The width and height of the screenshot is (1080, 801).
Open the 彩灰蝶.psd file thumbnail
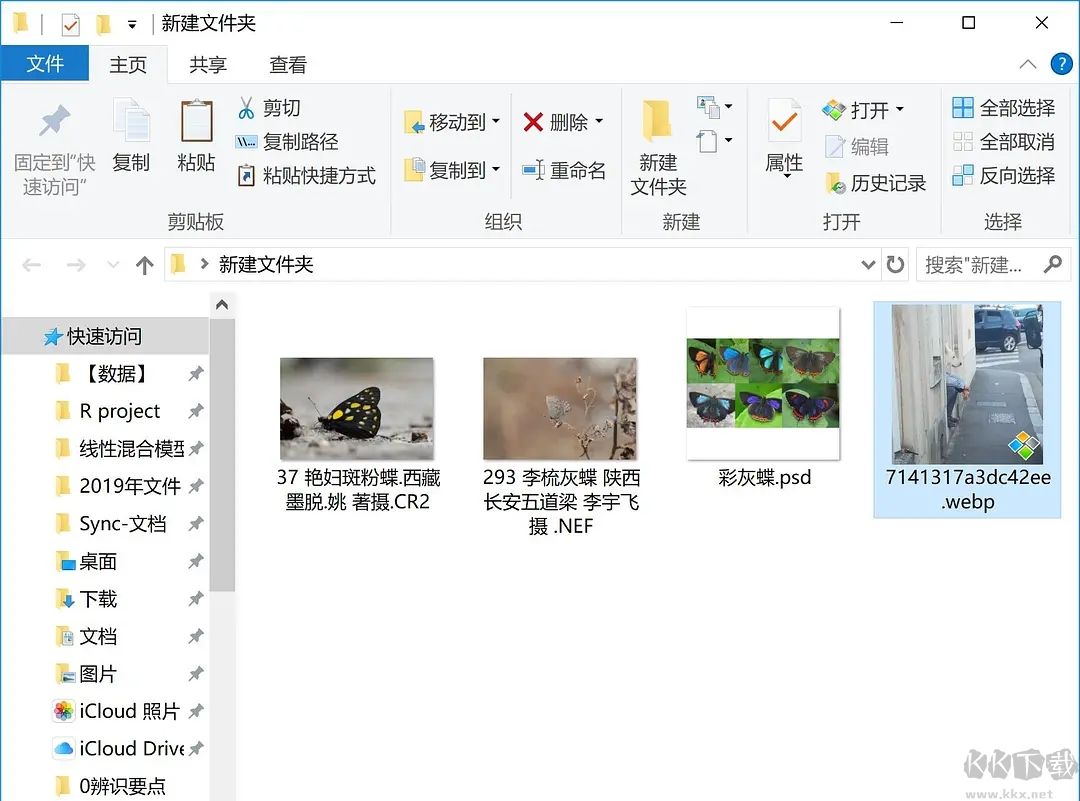pyautogui.click(x=762, y=384)
